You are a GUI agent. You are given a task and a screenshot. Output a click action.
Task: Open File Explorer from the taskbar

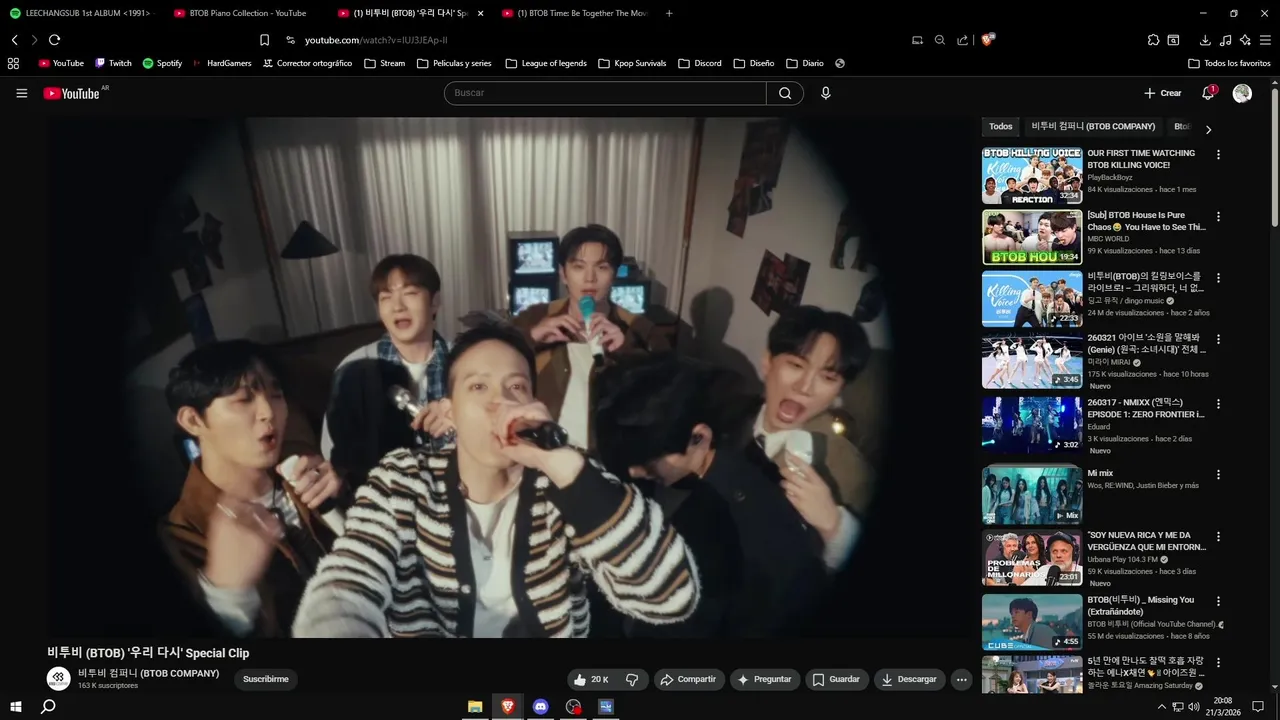click(475, 707)
